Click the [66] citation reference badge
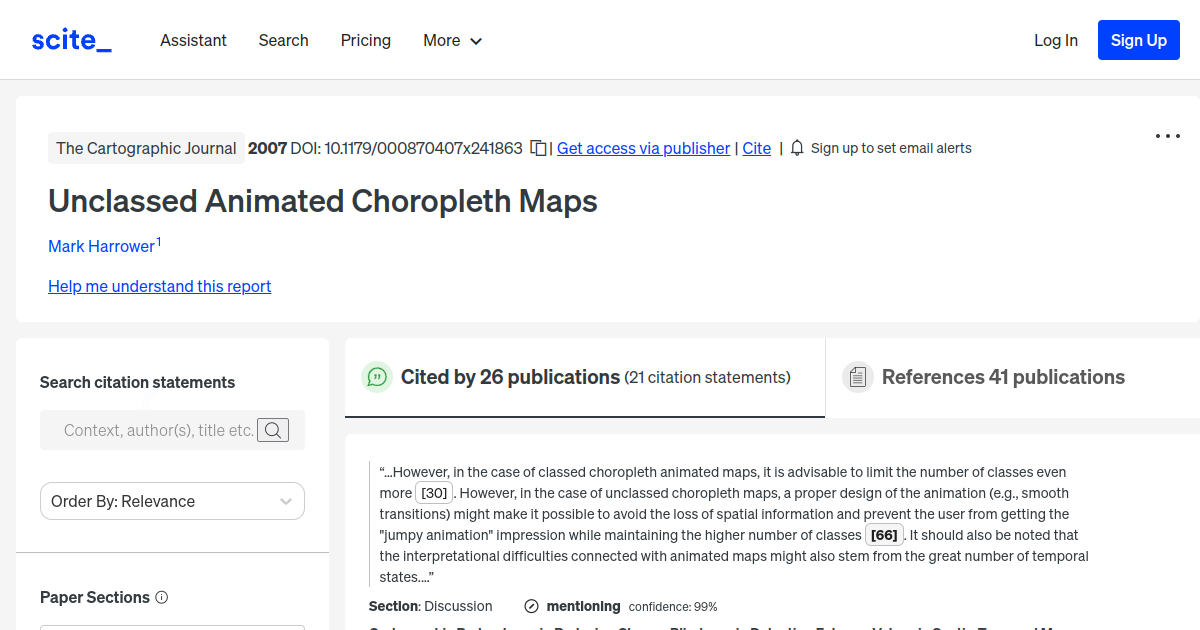The height and width of the screenshot is (630, 1200). (x=884, y=534)
